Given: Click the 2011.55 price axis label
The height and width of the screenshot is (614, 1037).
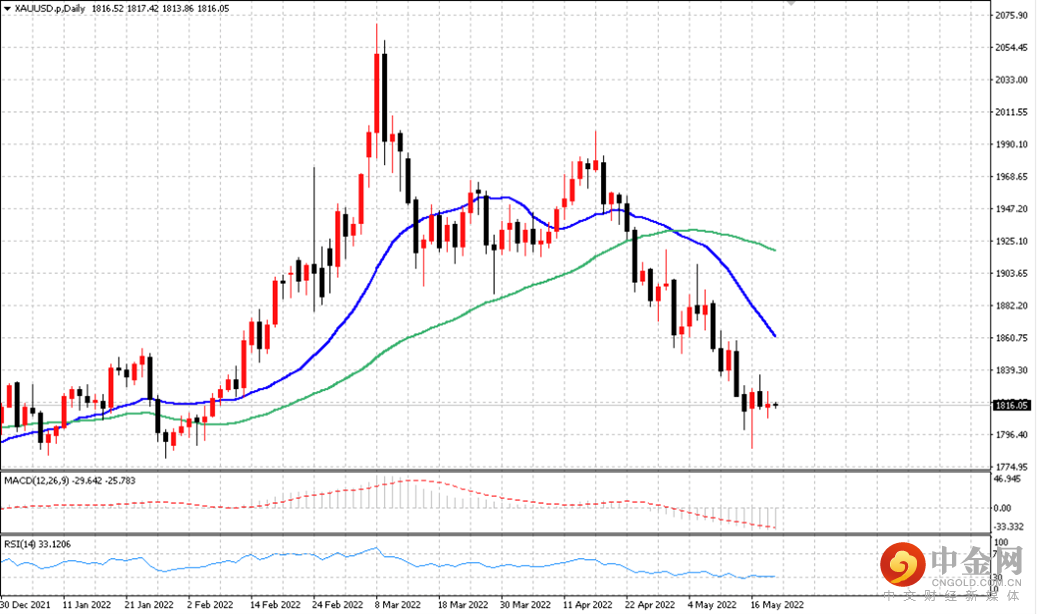Looking at the screenshot, I should pyautogui.click(x=1012, y=112).
